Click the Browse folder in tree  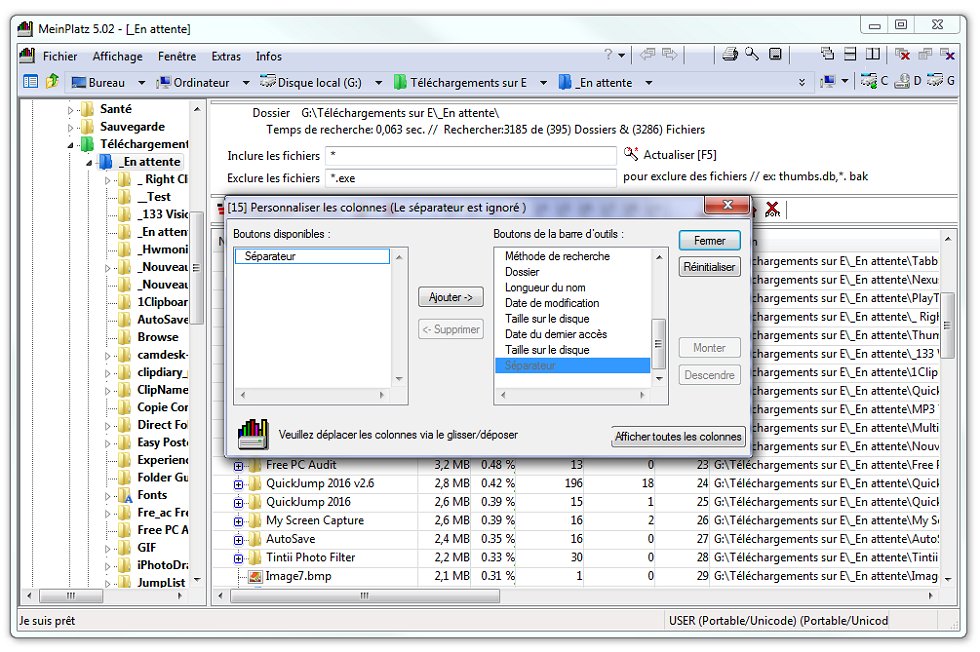coord(158,337)
